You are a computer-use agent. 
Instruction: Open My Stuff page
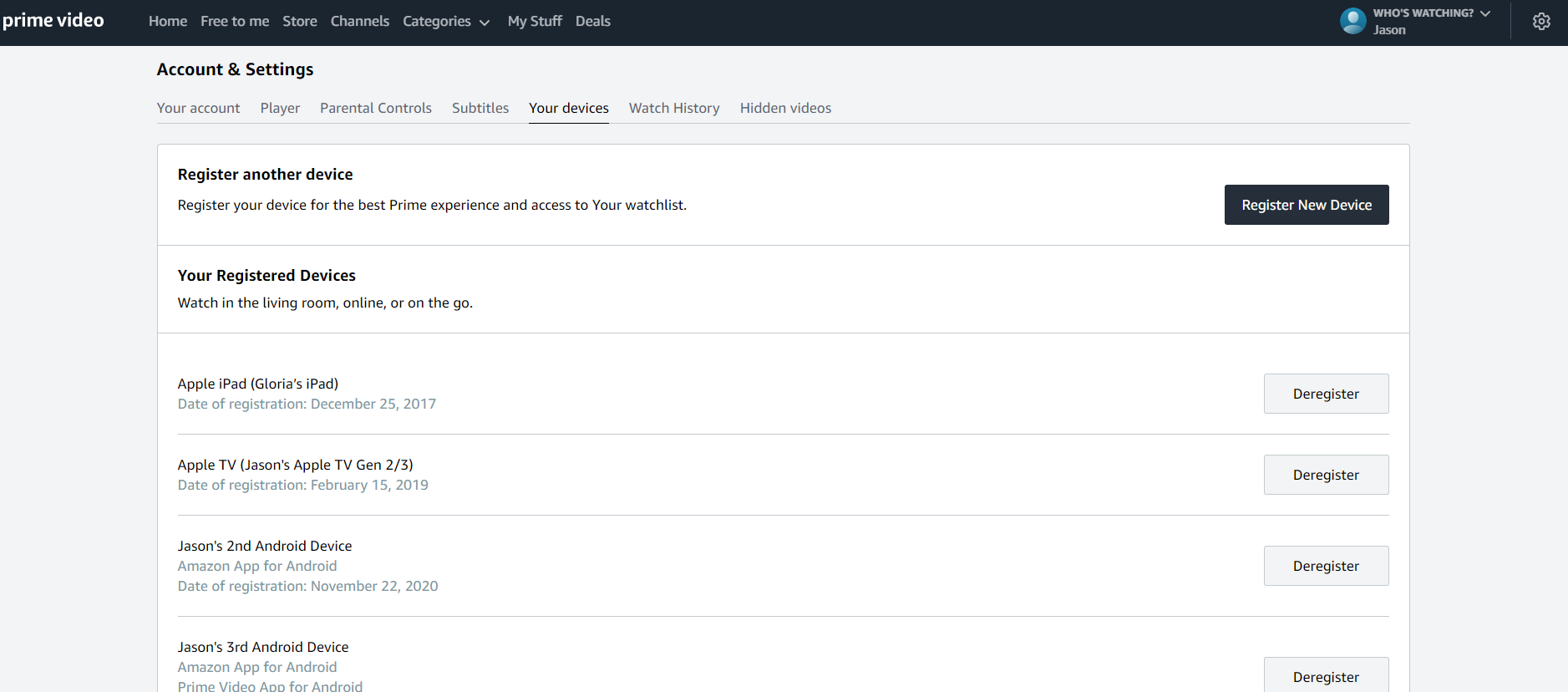[x=535, y=22]
